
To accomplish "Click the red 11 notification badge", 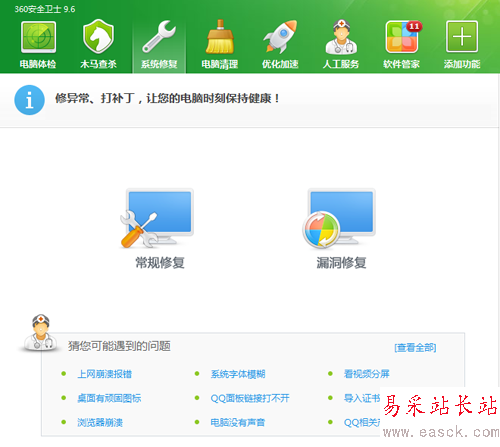I will (x=414, y=26).
